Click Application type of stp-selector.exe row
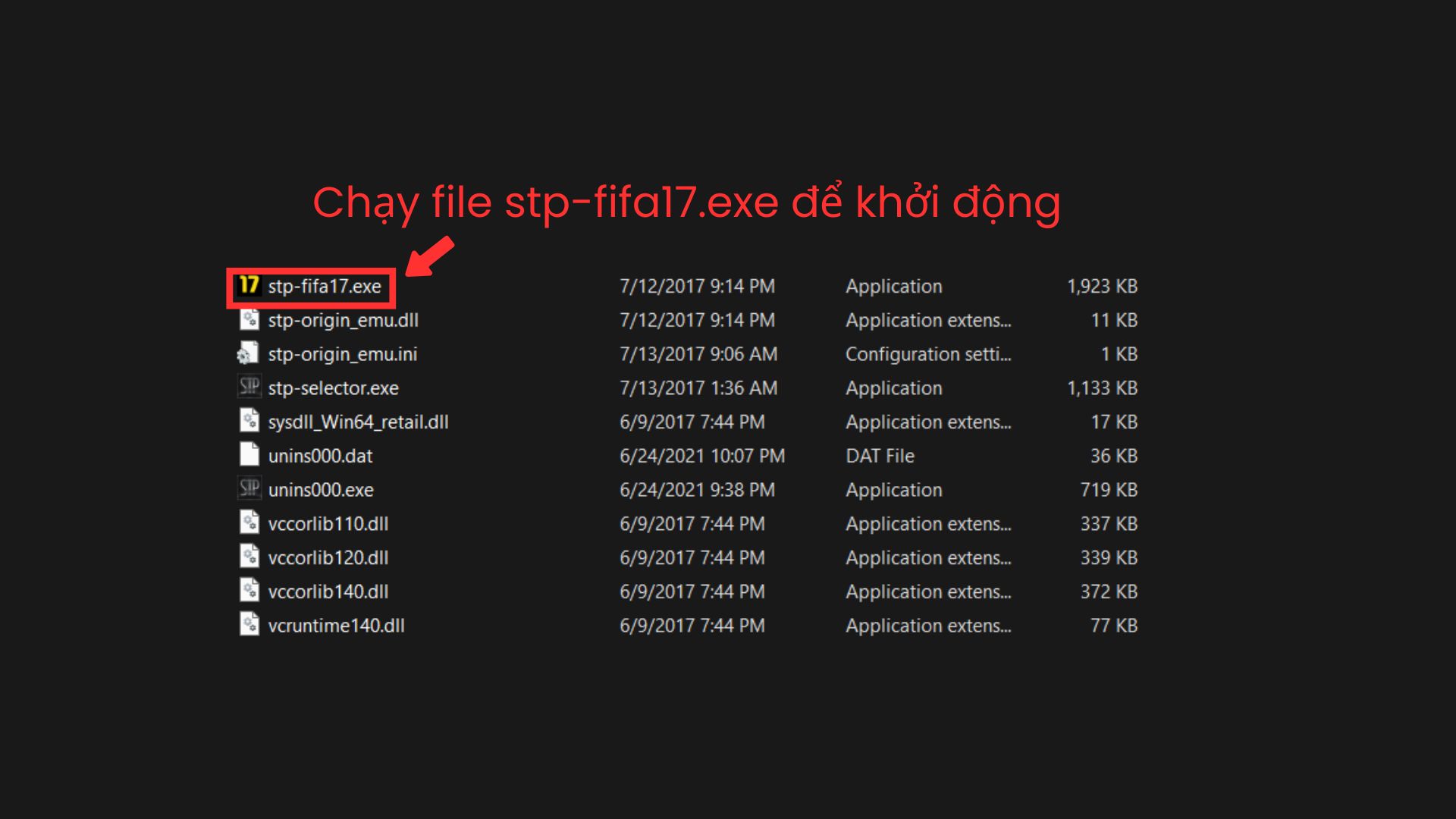The height and width of the screenshot is (819, 1456). 894,388
